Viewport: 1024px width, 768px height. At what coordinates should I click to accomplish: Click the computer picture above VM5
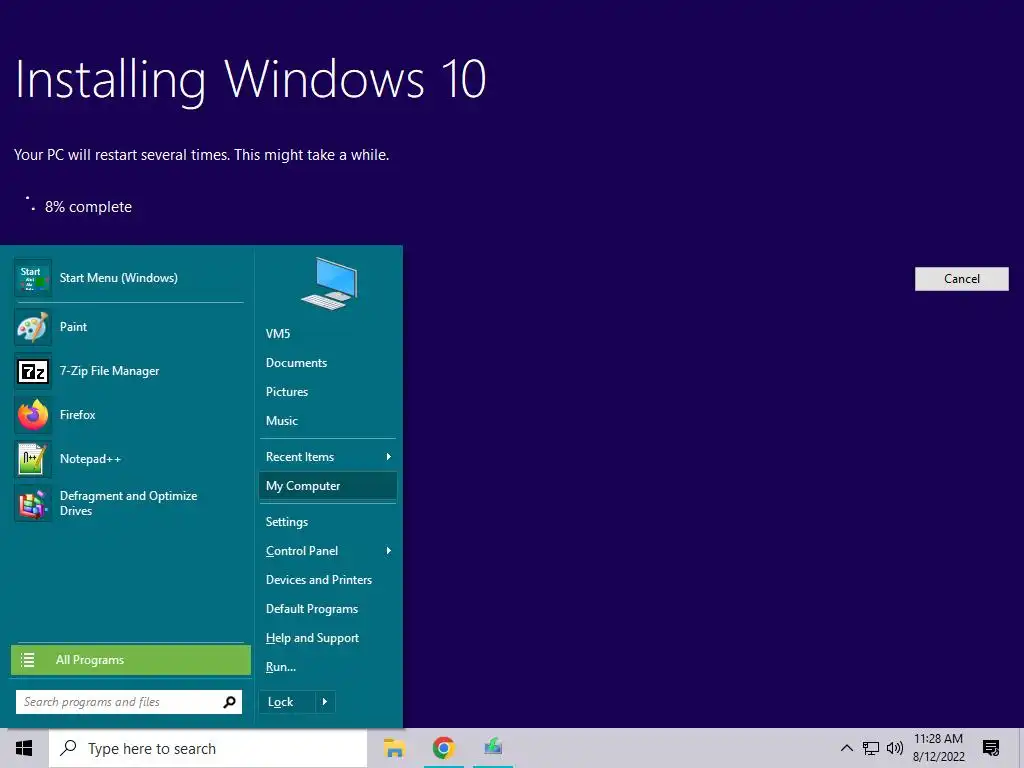pos(330,283)
